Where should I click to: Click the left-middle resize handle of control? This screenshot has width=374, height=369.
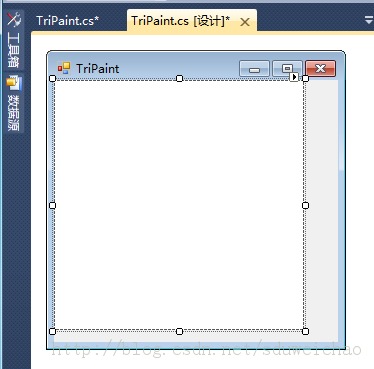[52, 205]
